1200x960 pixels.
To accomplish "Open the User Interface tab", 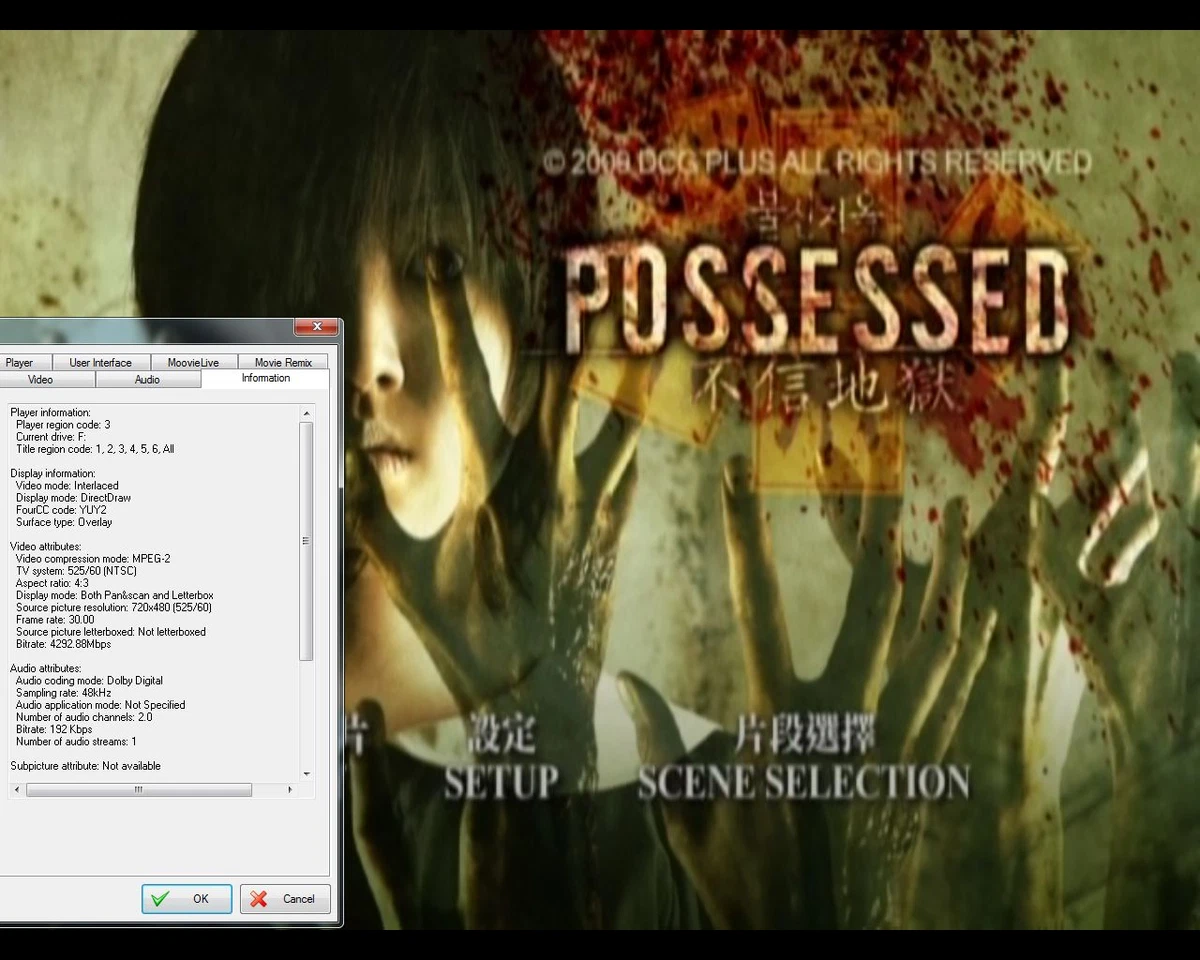I will (100, 362).
